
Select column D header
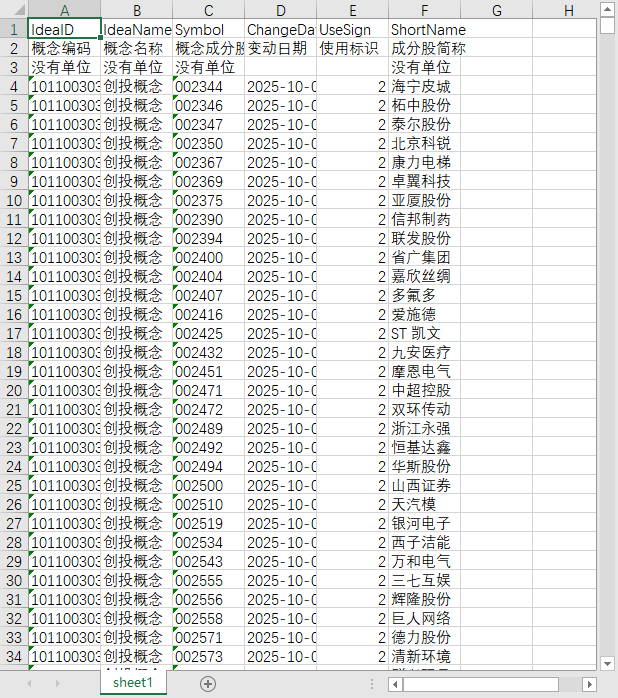(281, 10)
